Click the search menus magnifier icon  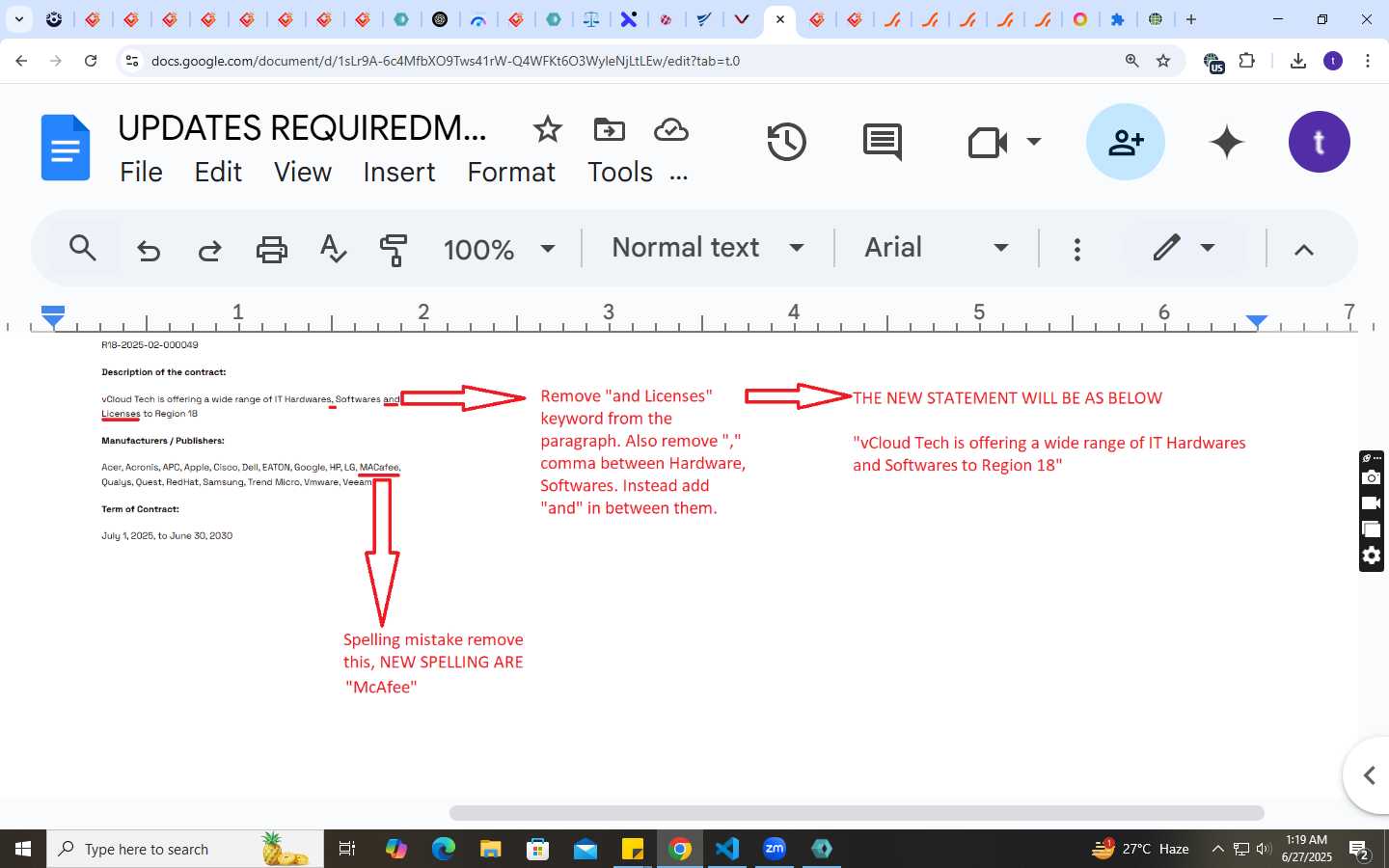[x=83, y=249]
